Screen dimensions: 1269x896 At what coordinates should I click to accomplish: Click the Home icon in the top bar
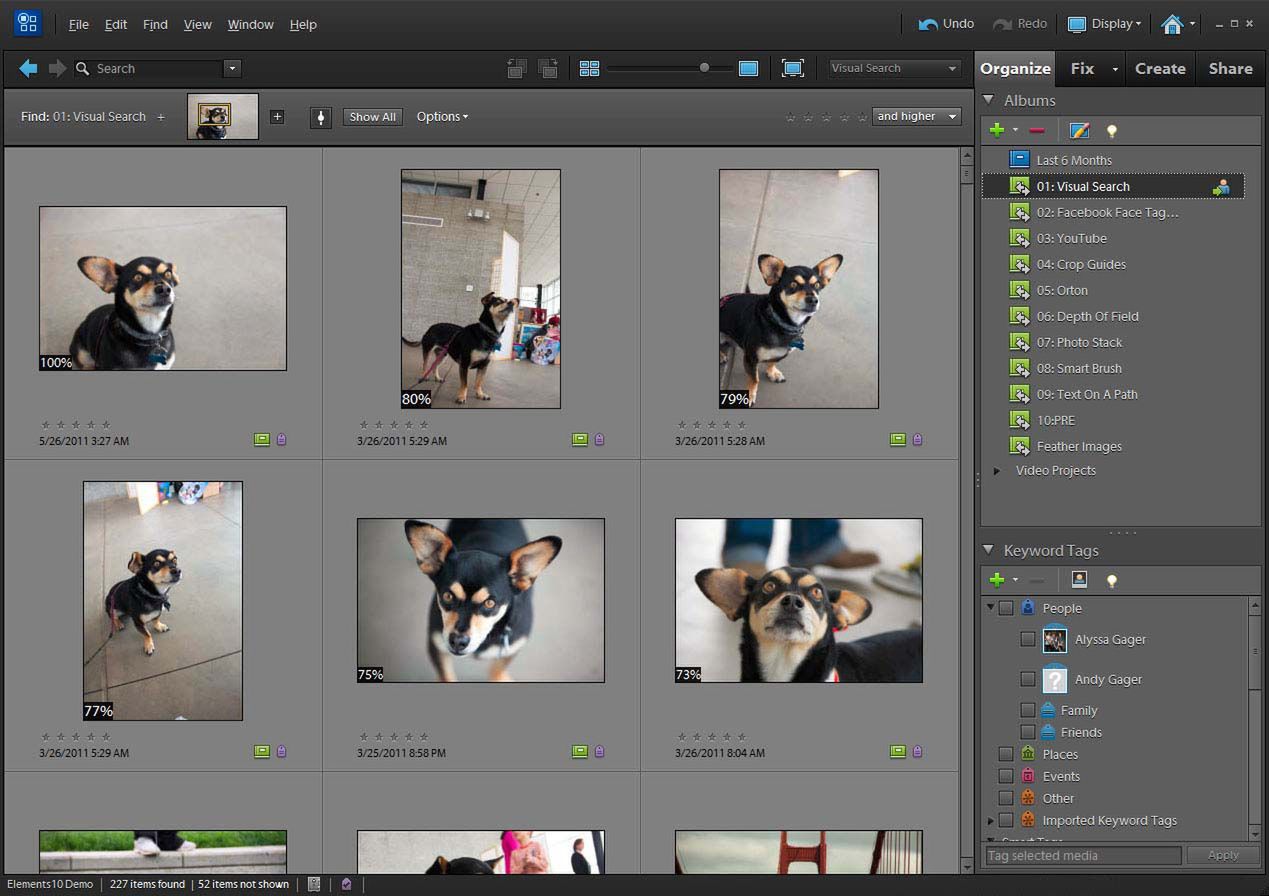click(x=1172, y=24)
